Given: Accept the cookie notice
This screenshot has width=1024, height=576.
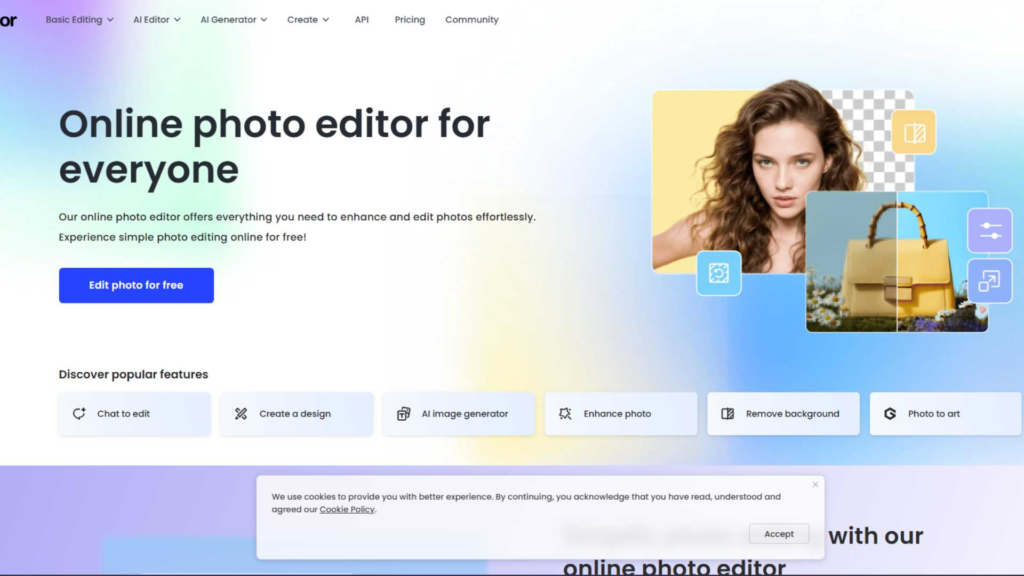Looking at the screenshot, I should [x=779, y=534].
